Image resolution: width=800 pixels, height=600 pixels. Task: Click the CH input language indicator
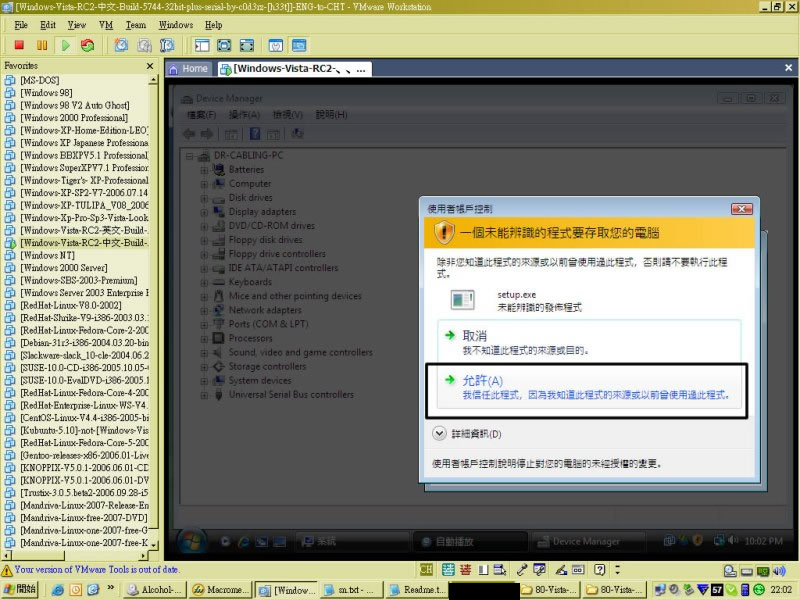tap(426, 569)
